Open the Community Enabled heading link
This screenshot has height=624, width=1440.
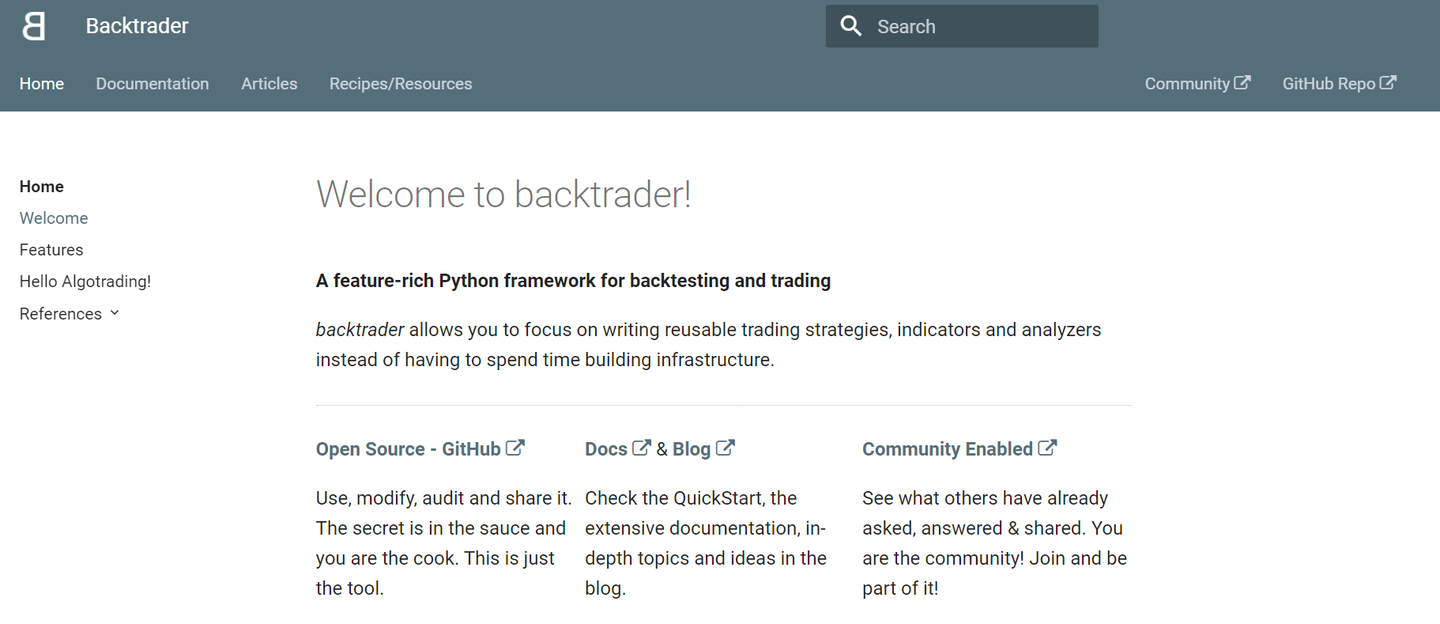[x=947, y=449]
